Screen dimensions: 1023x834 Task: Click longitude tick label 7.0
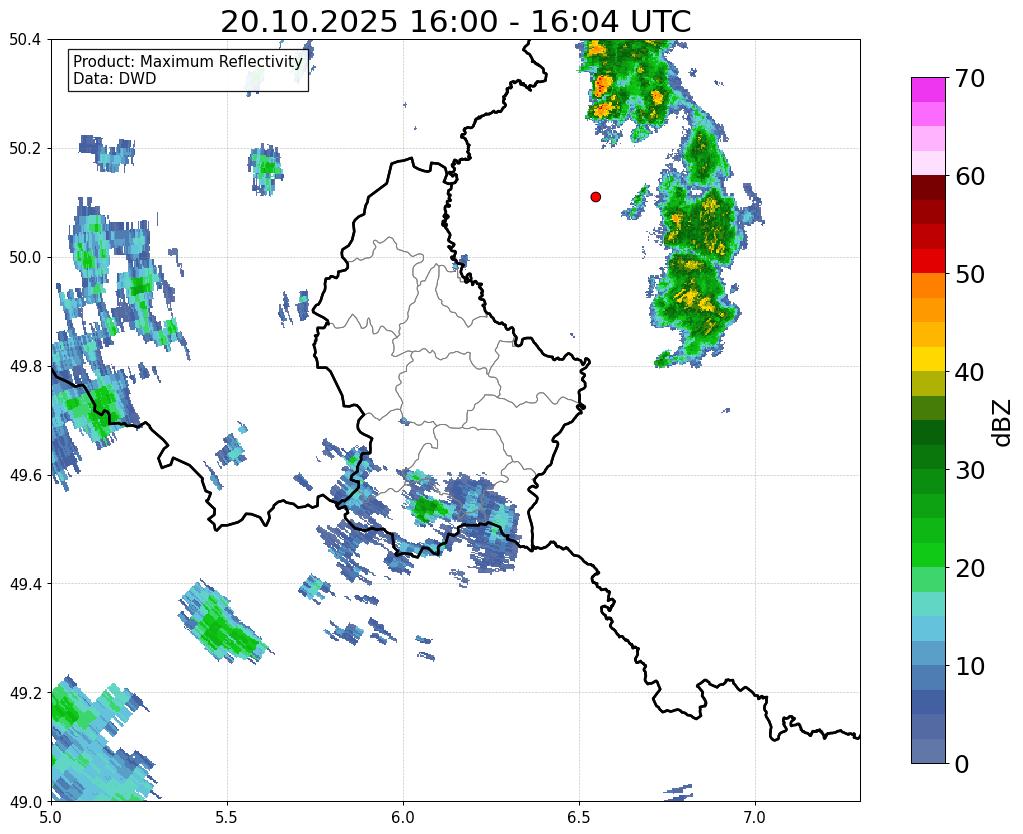[x=755, y=818]
